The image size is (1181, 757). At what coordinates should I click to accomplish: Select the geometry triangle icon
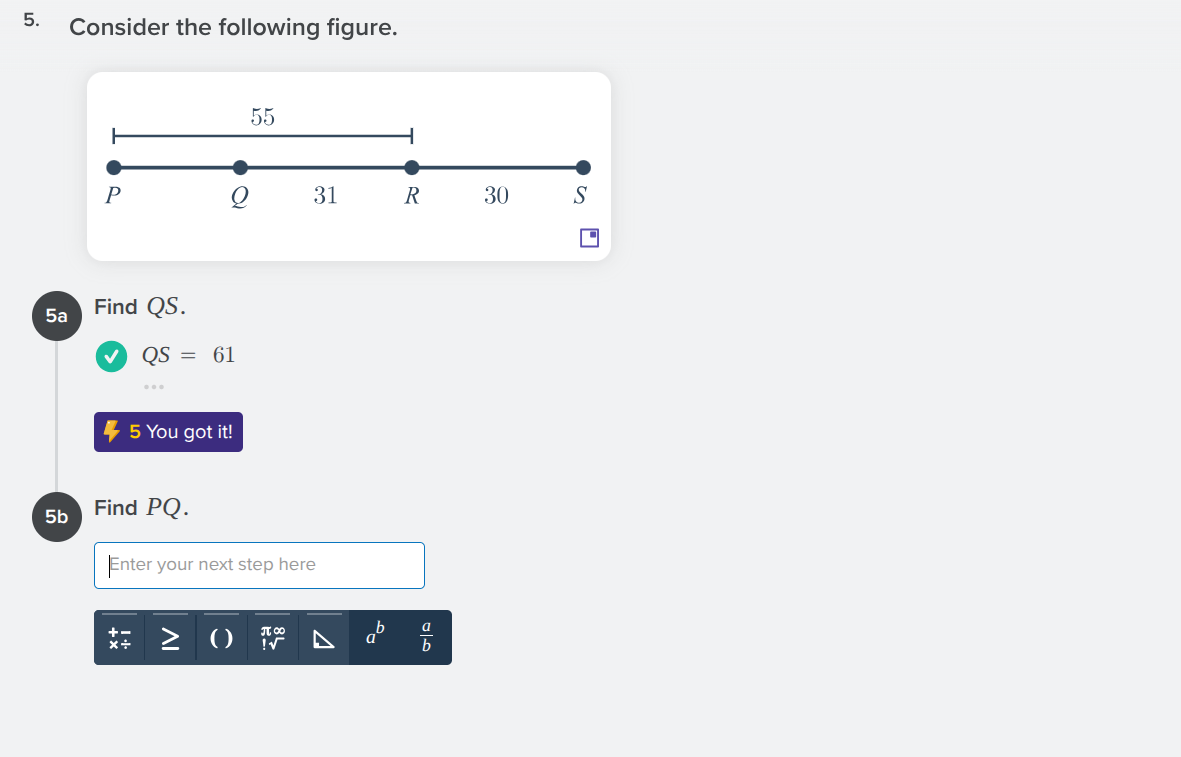[323, 637]
